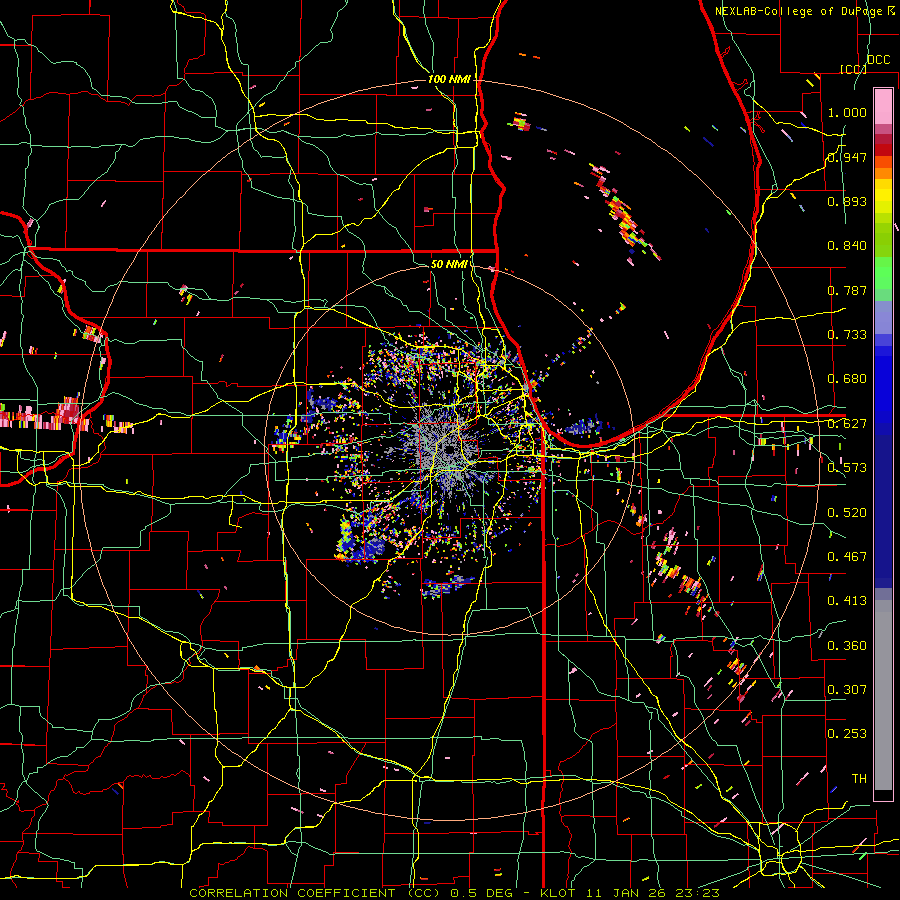Screen dimensions: 900x900
Task: Click the 0.733 scale value
Action: coord(847,334)
